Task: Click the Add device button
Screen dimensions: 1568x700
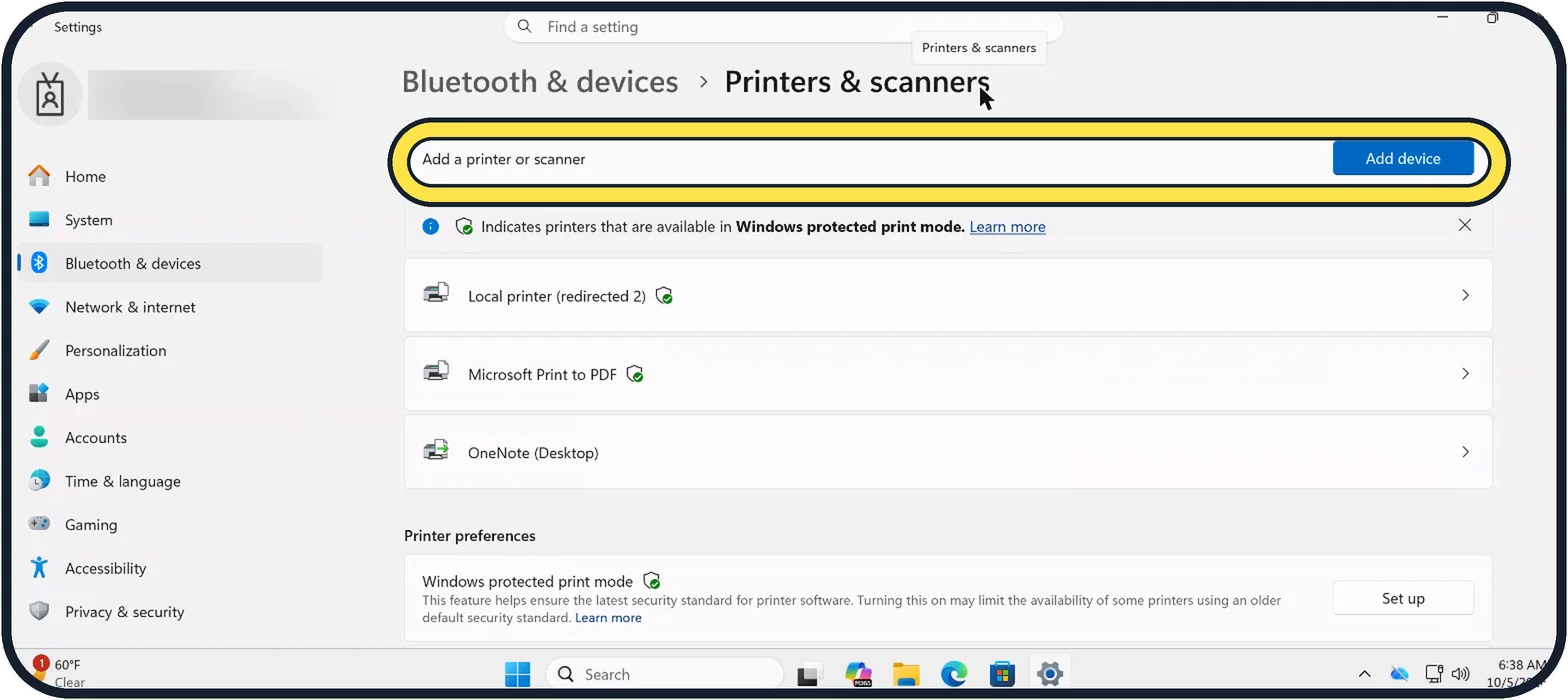Action: [1403, 158]
